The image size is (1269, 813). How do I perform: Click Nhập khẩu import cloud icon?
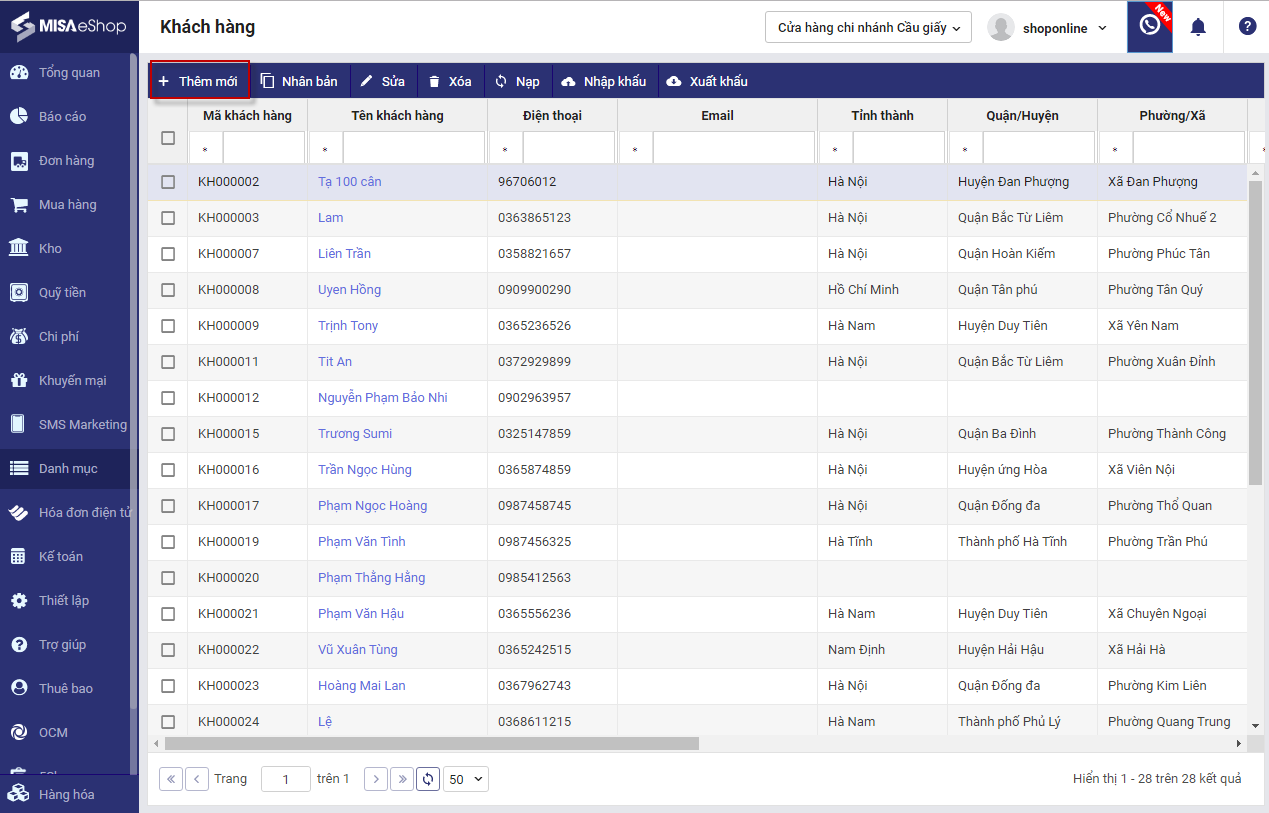[x=569, y=81]
